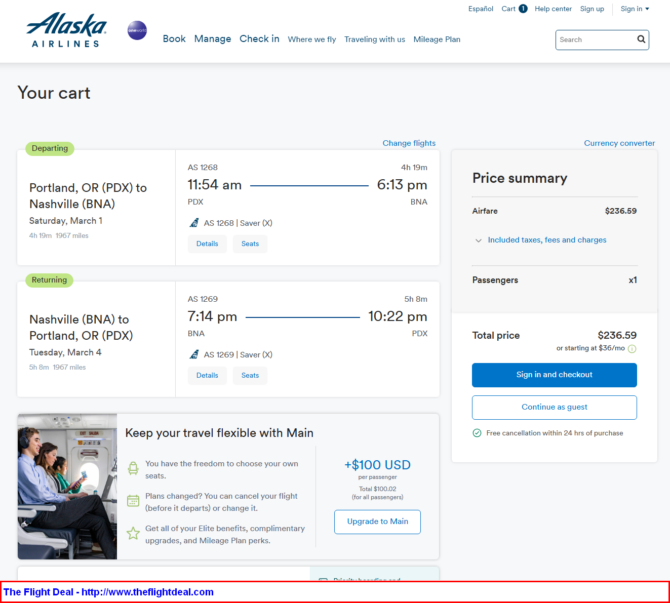Open the Book menu
This screenshot has height=603, width=670.
pyautogui.click(x=174, y=39)
